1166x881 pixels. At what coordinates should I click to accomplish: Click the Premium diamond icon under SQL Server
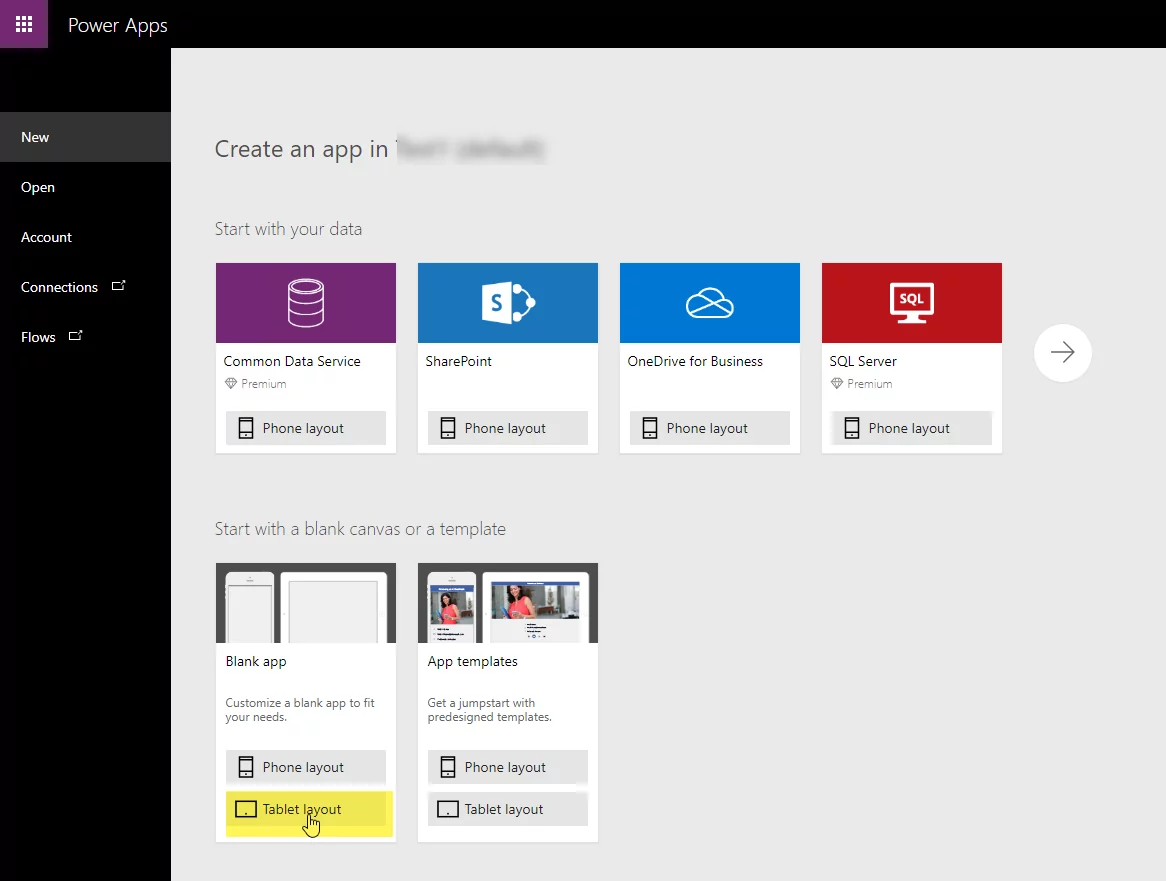(x=837, y=384)
